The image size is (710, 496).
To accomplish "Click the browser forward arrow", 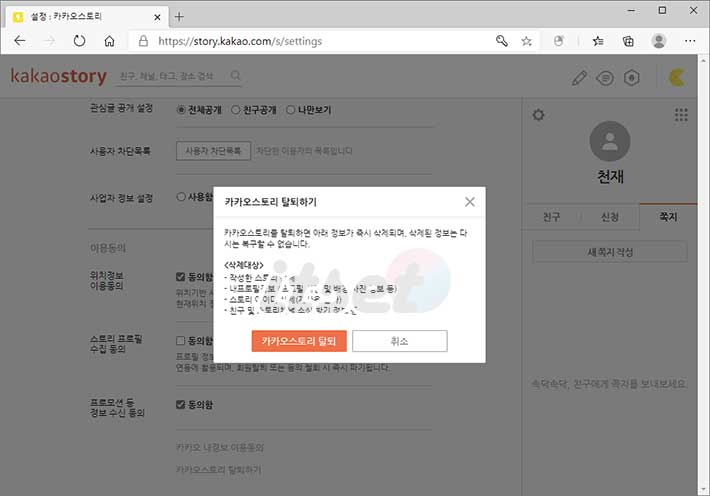I will pos(49,41).
